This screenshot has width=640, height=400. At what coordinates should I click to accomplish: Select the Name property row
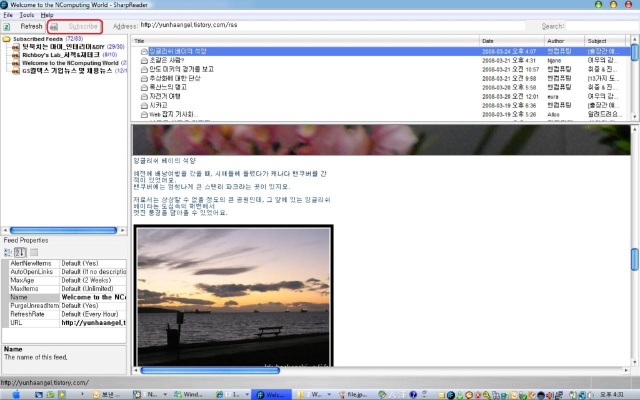pyautogui.click(x=64, y=297)
